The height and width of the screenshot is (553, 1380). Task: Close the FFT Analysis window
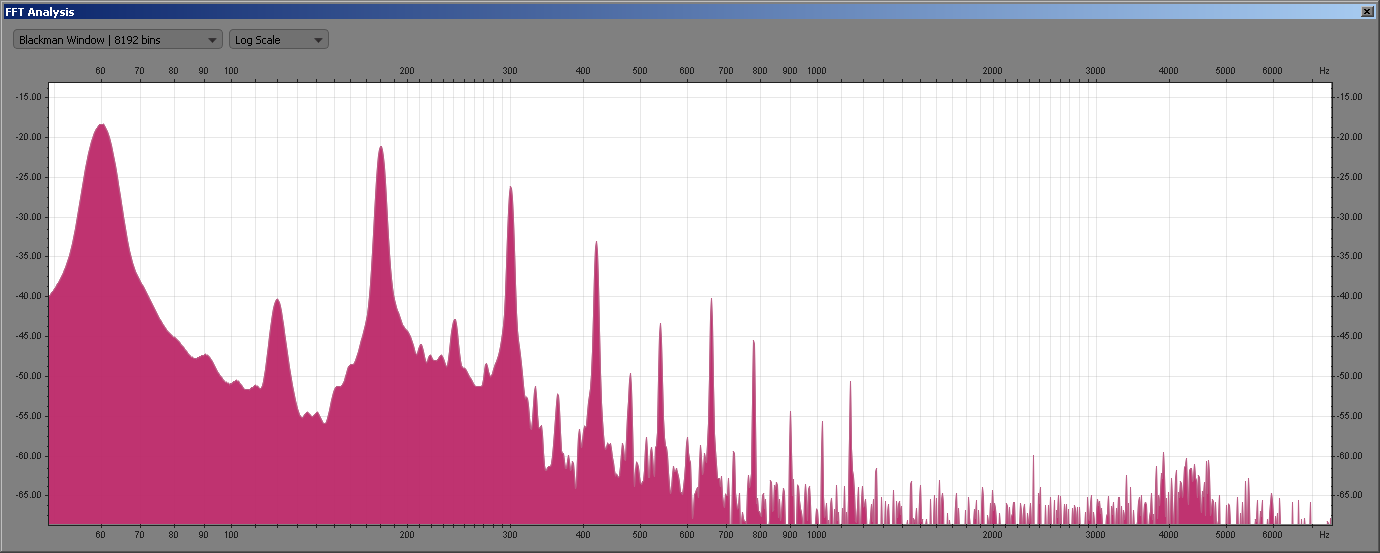click(x=1367, y=11)
